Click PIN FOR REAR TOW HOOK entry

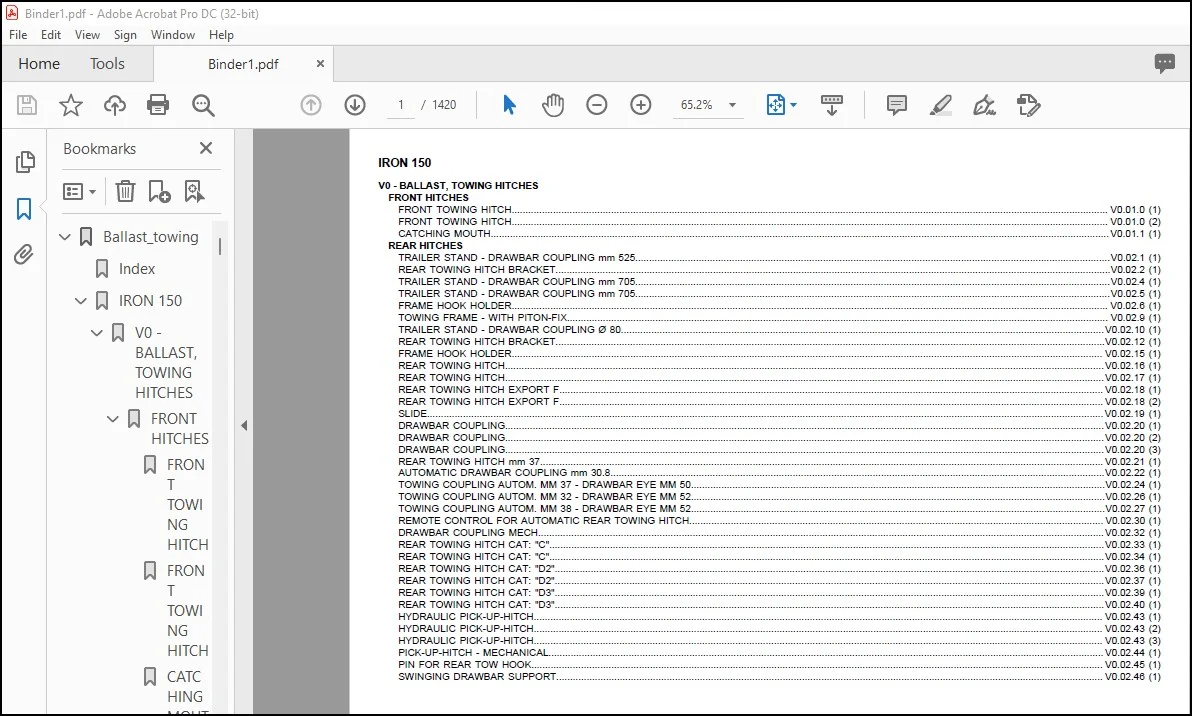tap(779, 664)
